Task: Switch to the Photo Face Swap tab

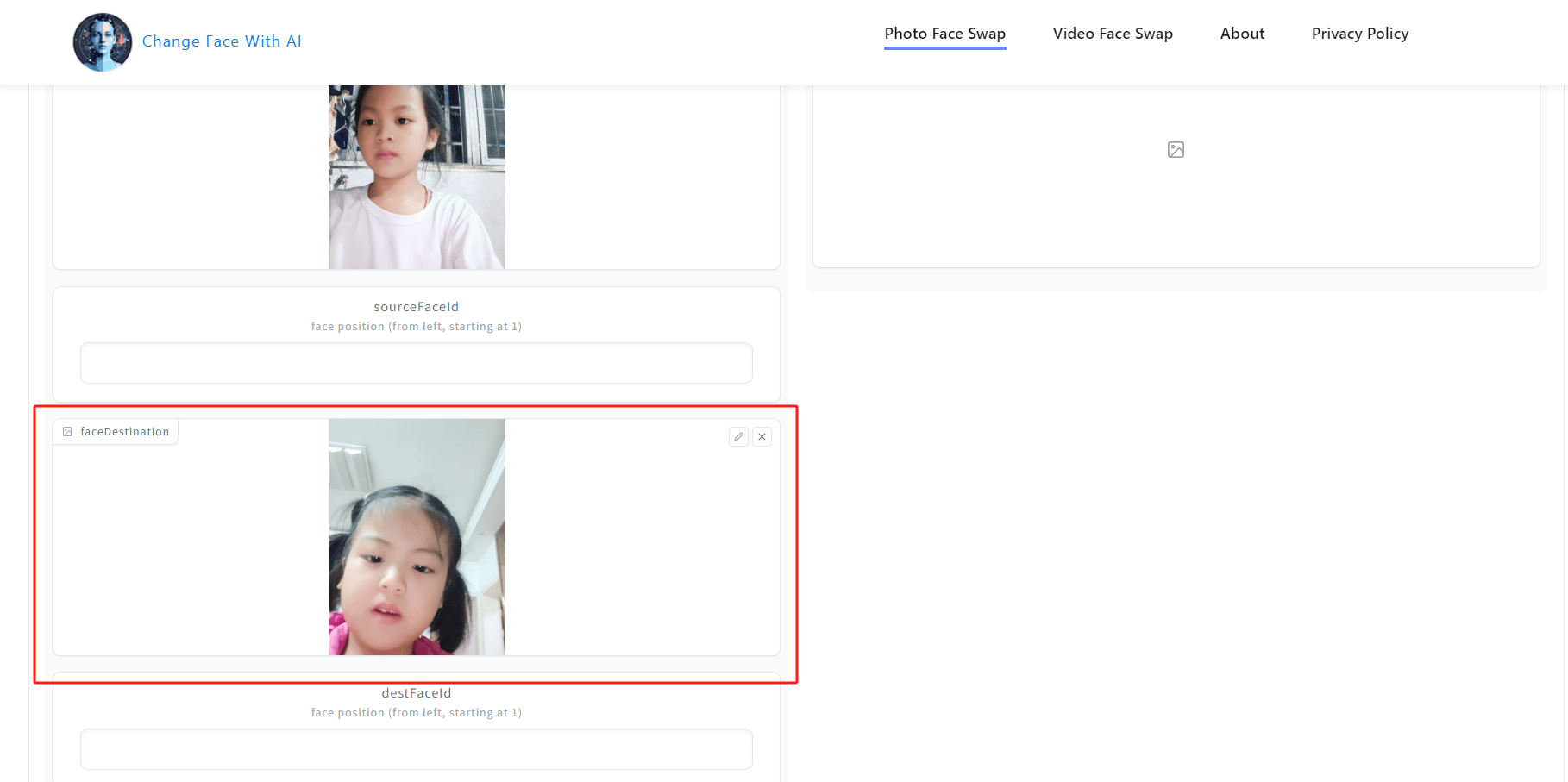Action: (944, 34)
